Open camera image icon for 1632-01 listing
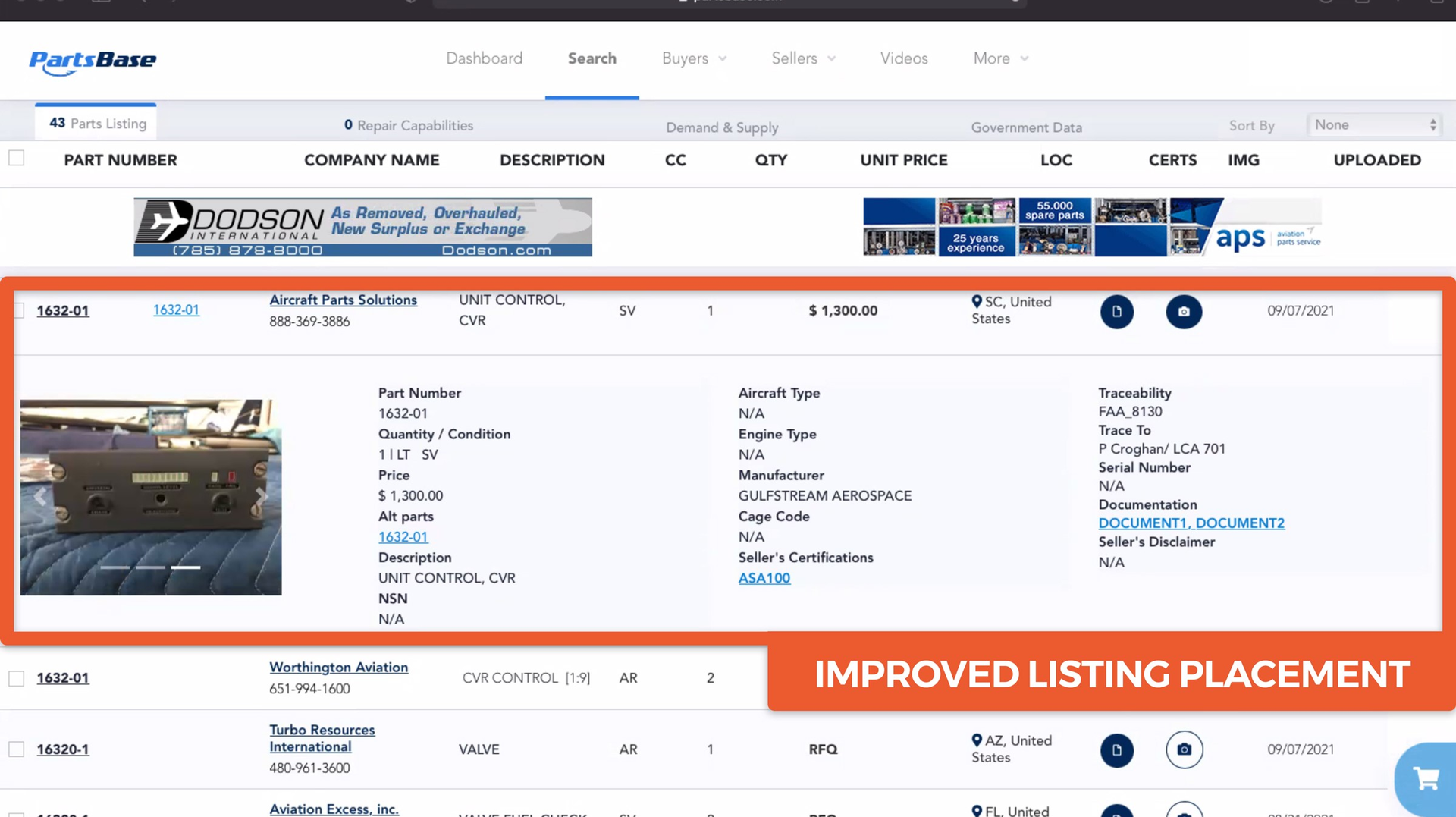This screenshot has height=817, width=1456. 1183,312
